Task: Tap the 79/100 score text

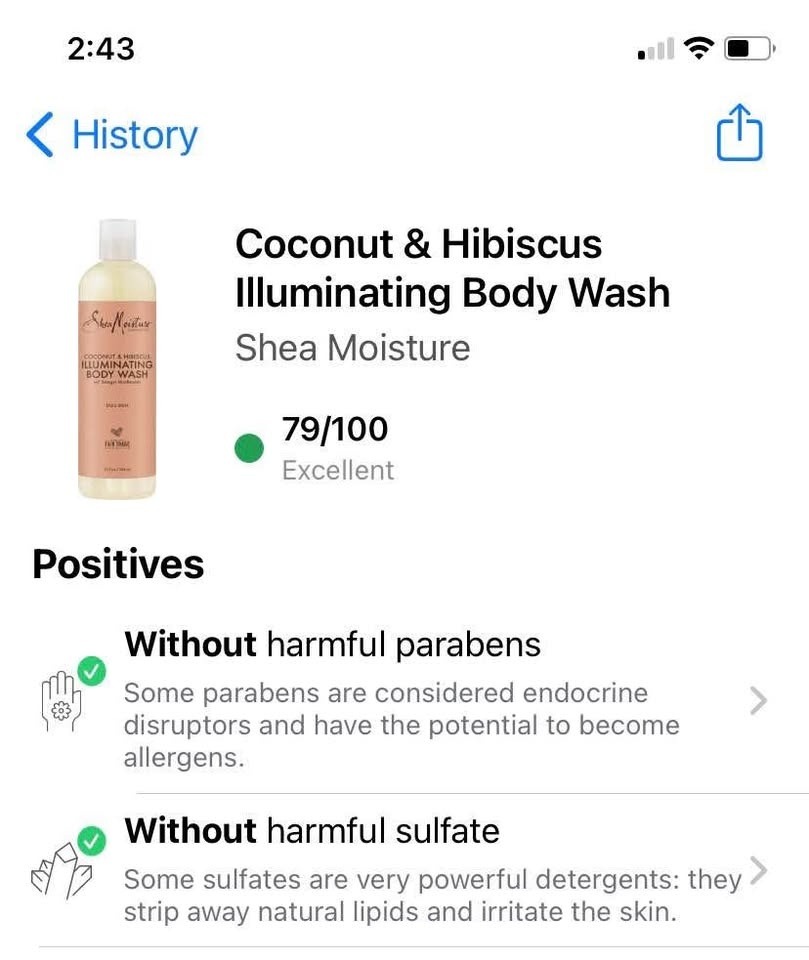Action: point(334,430)
